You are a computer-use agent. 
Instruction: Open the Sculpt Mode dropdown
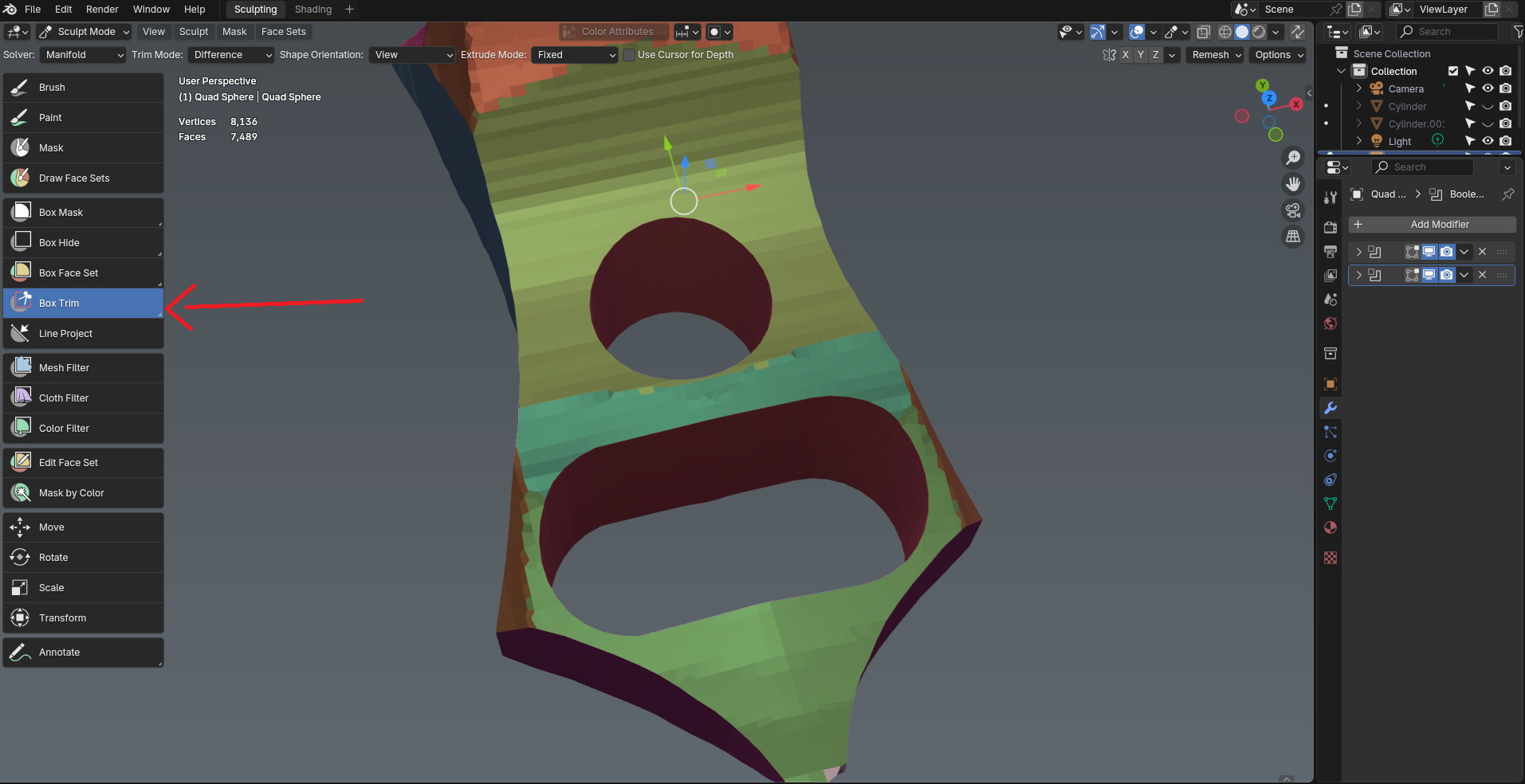click(x=84, y=32)
